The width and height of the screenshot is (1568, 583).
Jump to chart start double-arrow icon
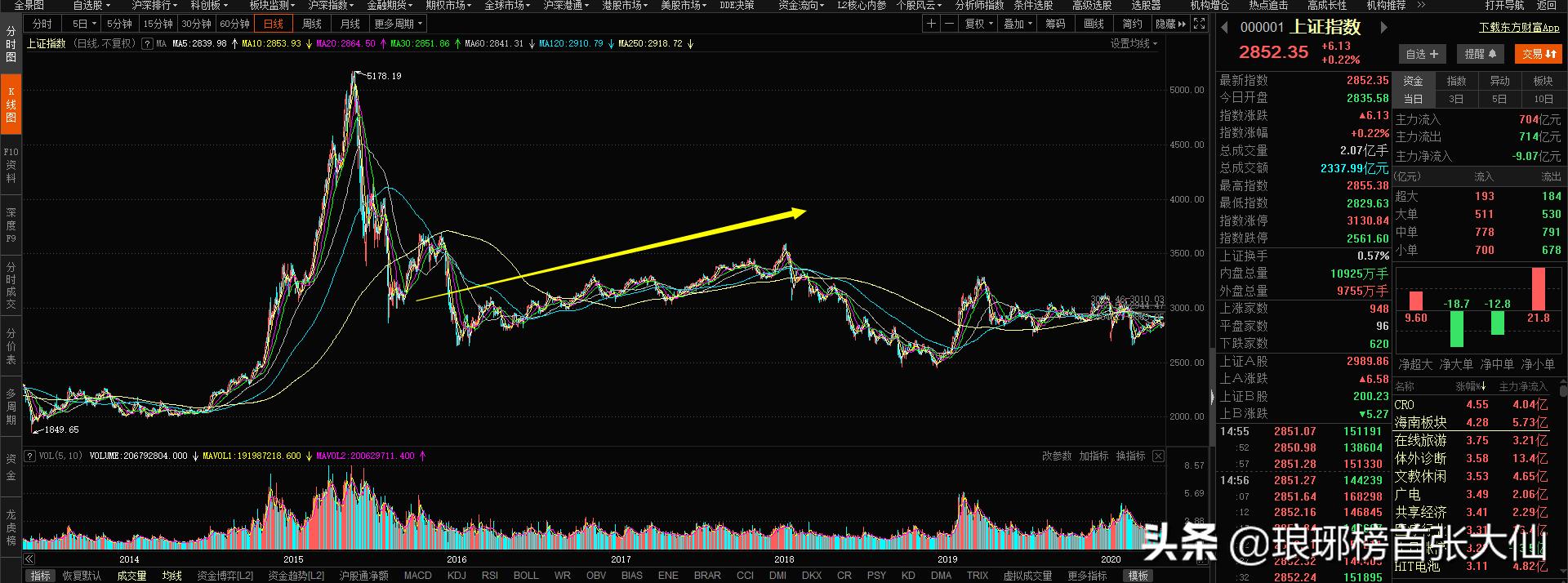pos(29,559)
